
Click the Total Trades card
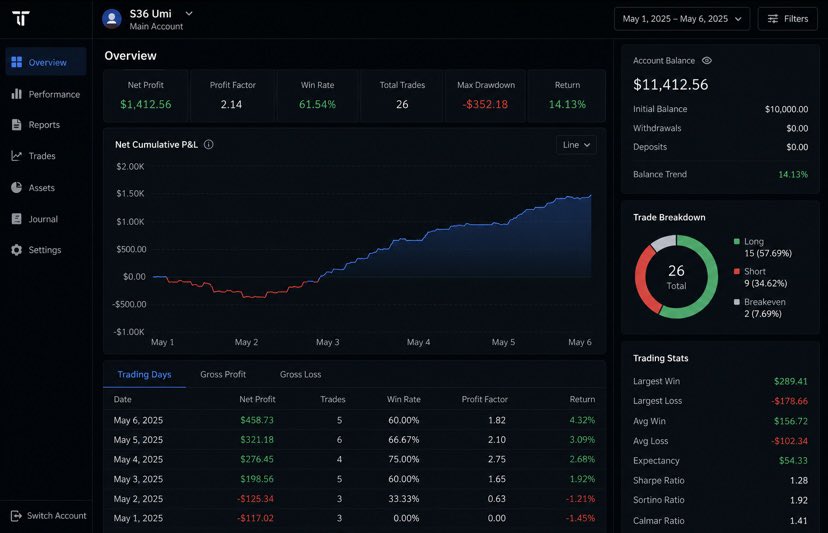coord(402,96)
